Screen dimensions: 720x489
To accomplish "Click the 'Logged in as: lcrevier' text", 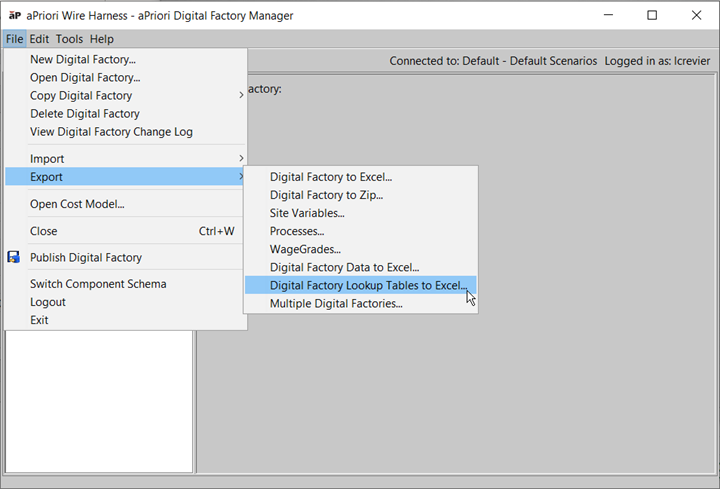I will (657, 61).
